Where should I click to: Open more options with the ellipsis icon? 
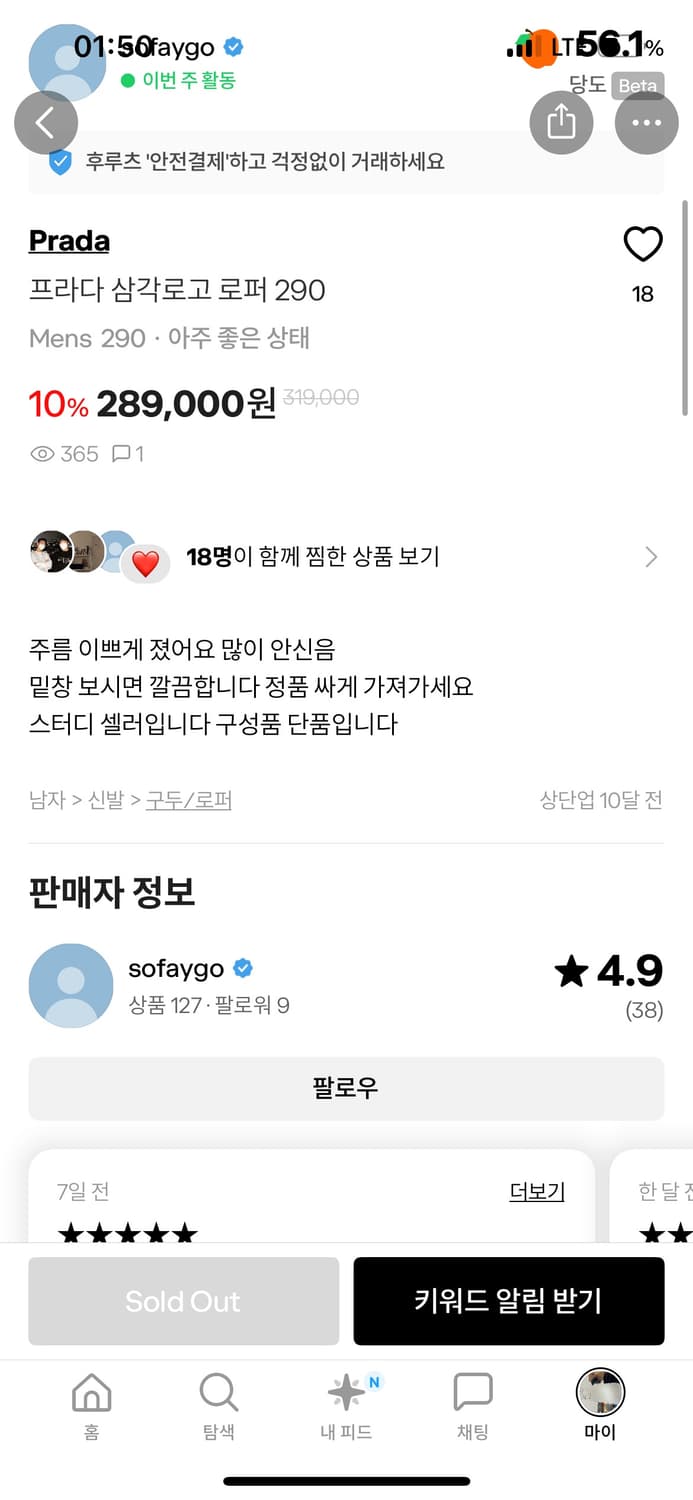(646, 122)
